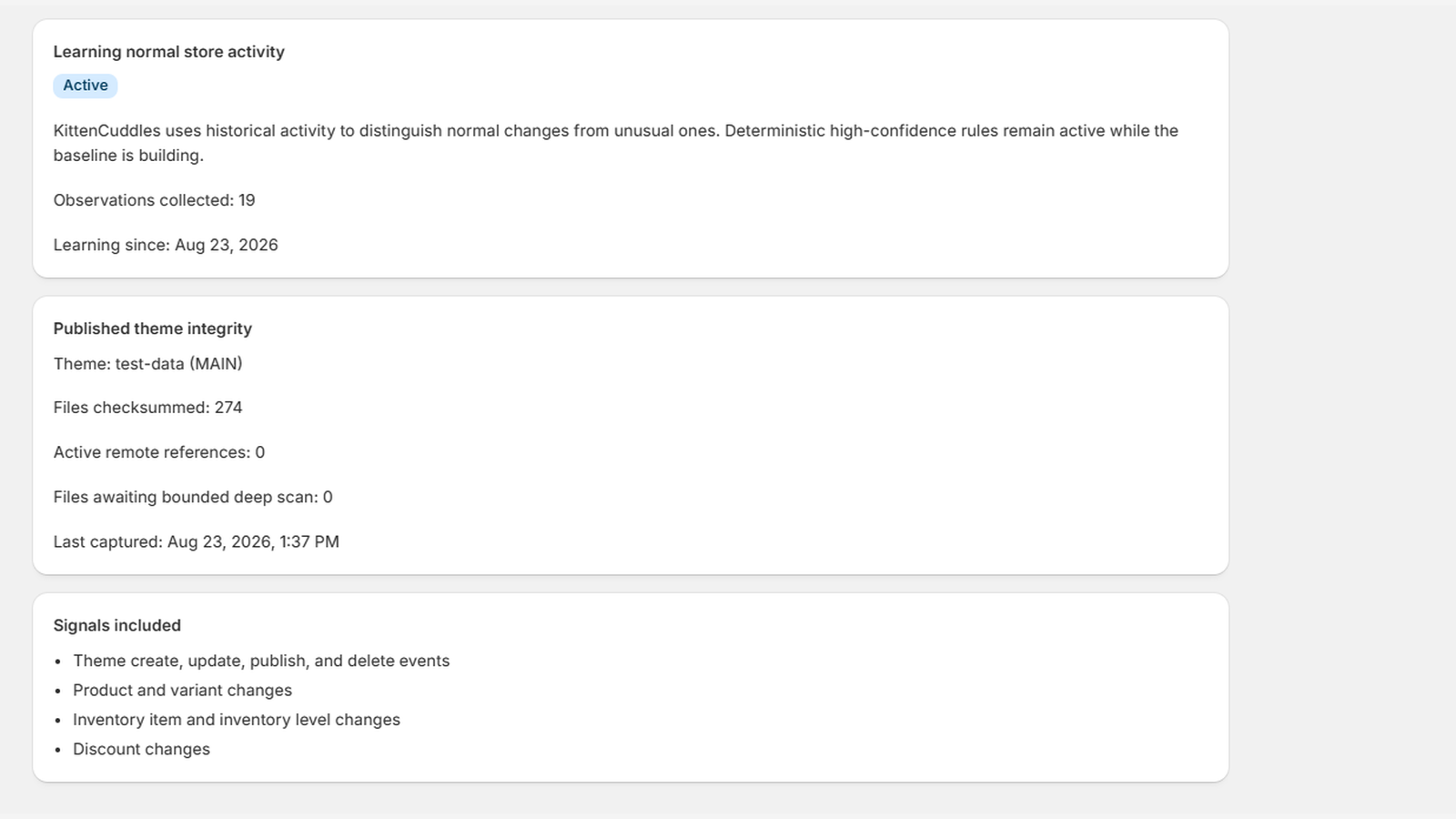Click the Inventory item and inventory level bullet

(x=237, y=720)
